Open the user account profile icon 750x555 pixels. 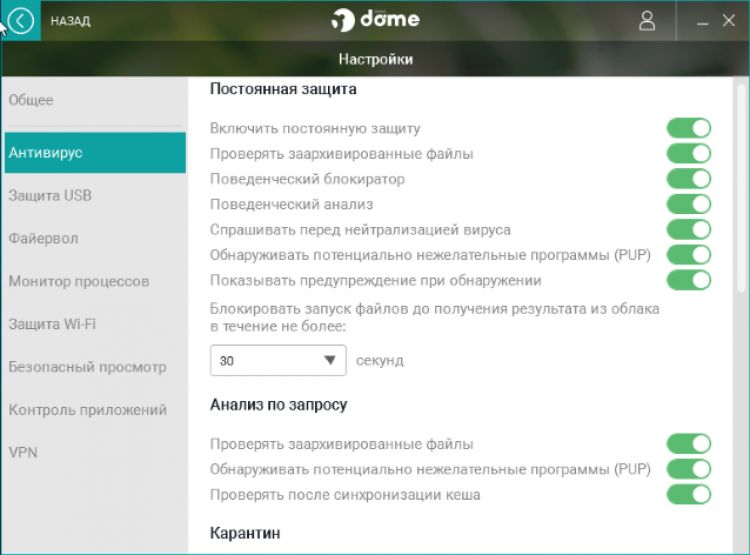pos(648,20)
